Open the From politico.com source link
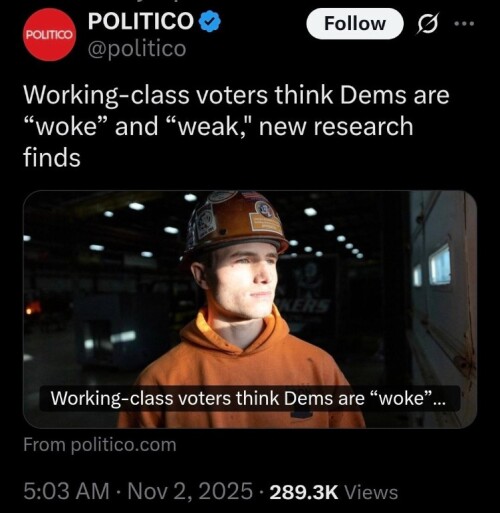Screen dimensions: 500x513 (x=100, y=445)
